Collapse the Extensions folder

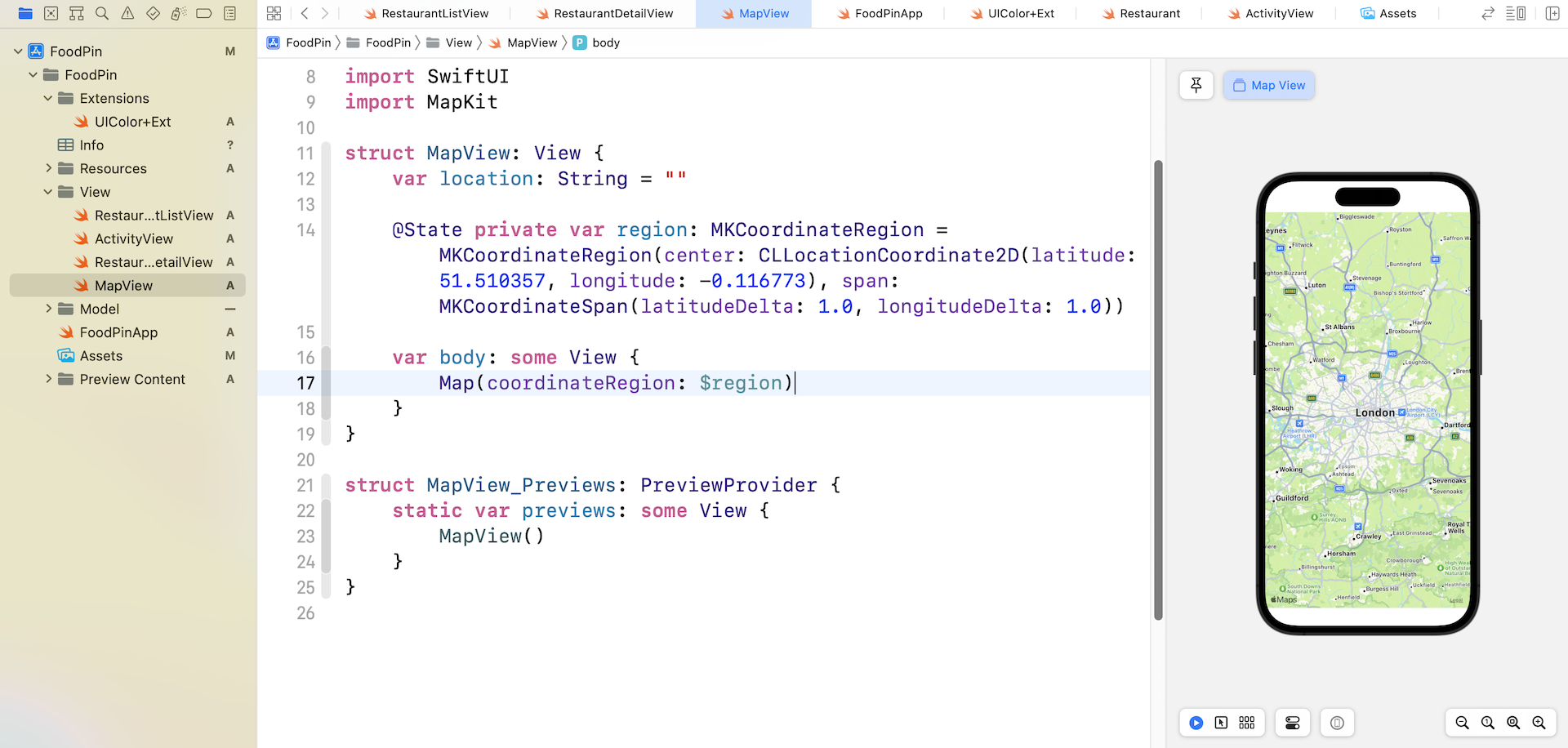point(48,98)
